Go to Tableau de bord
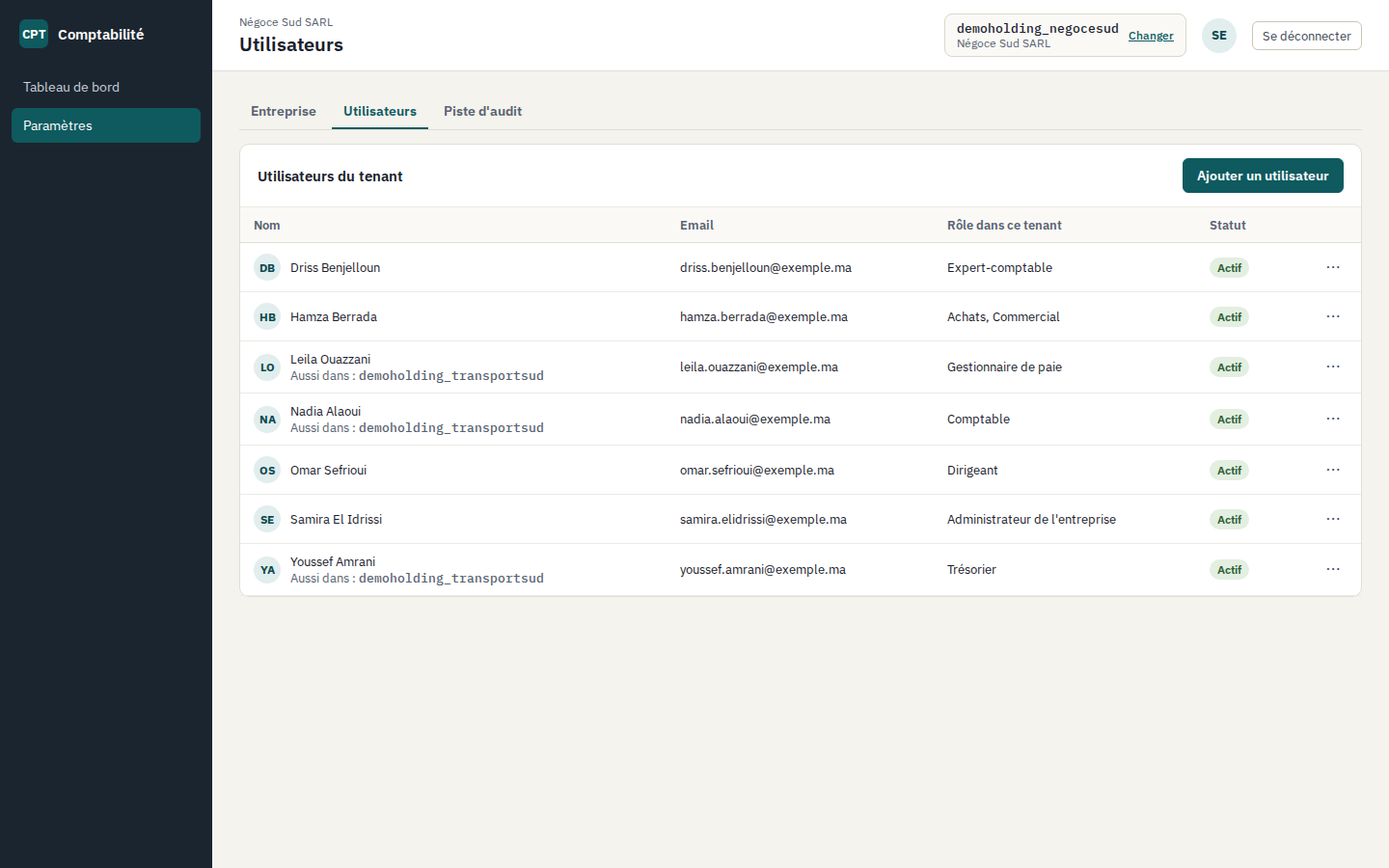 pyautogui.click(x=106, y=87)
